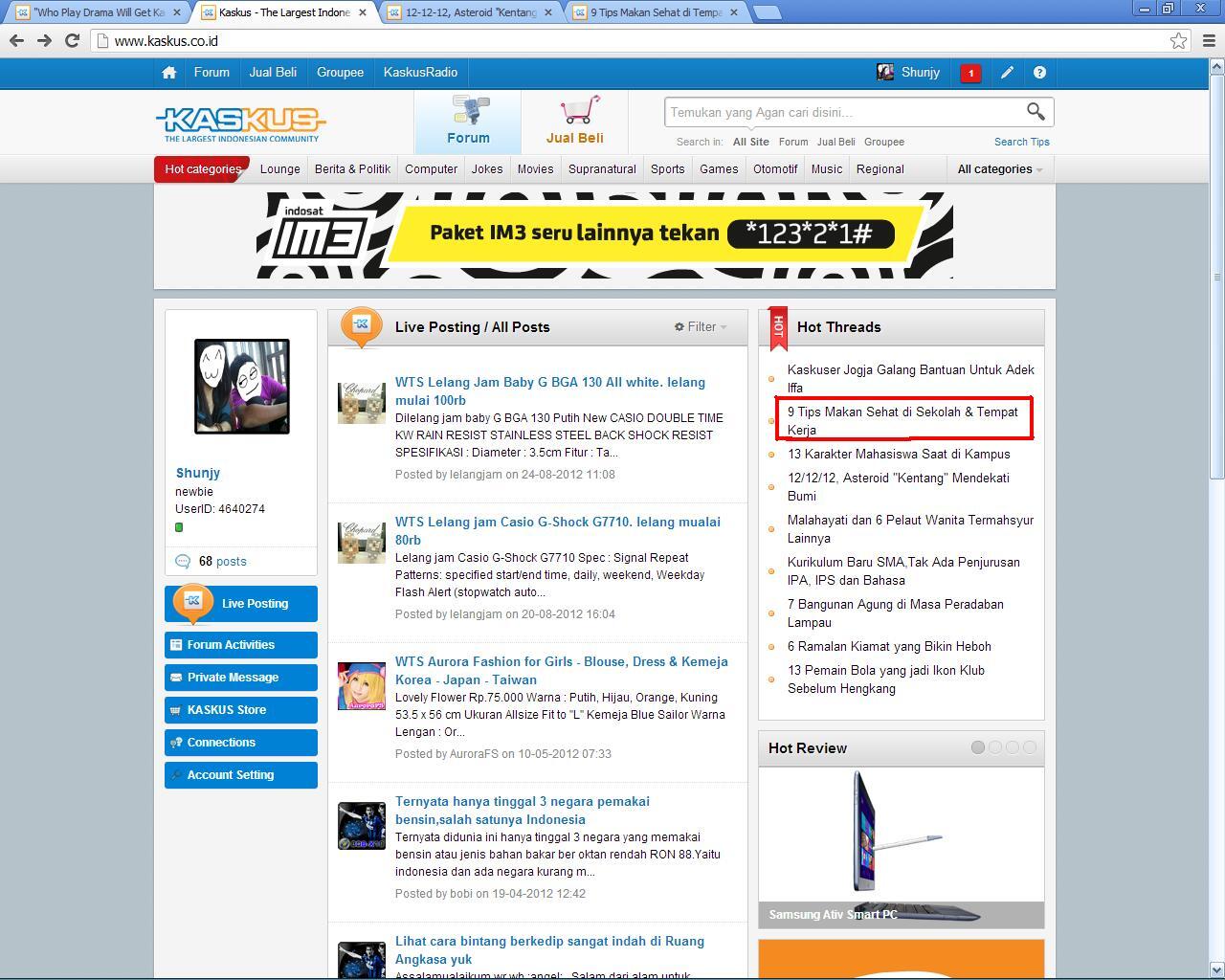Close the 12-12-12 Asteroid tab
1225x980 pixels.
[x=548, y=12]
